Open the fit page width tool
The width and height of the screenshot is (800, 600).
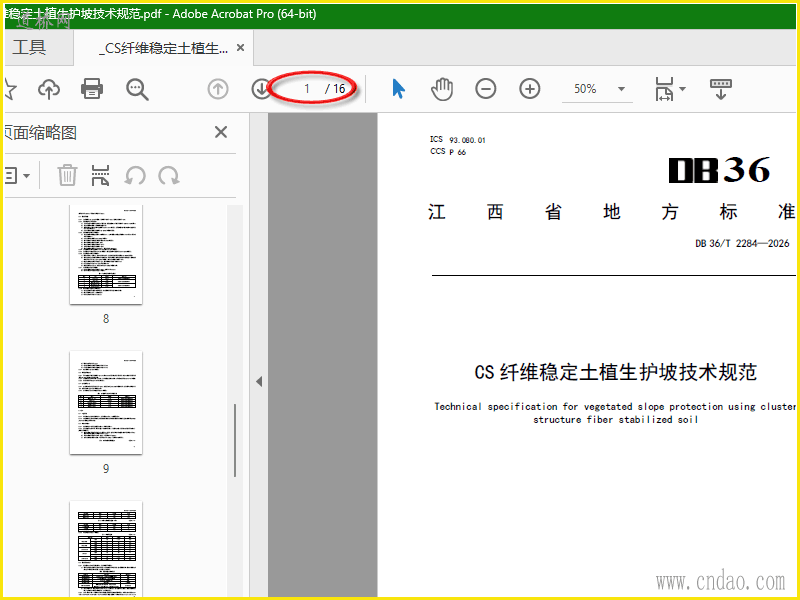pyautogui.click(x=664, y=89)
